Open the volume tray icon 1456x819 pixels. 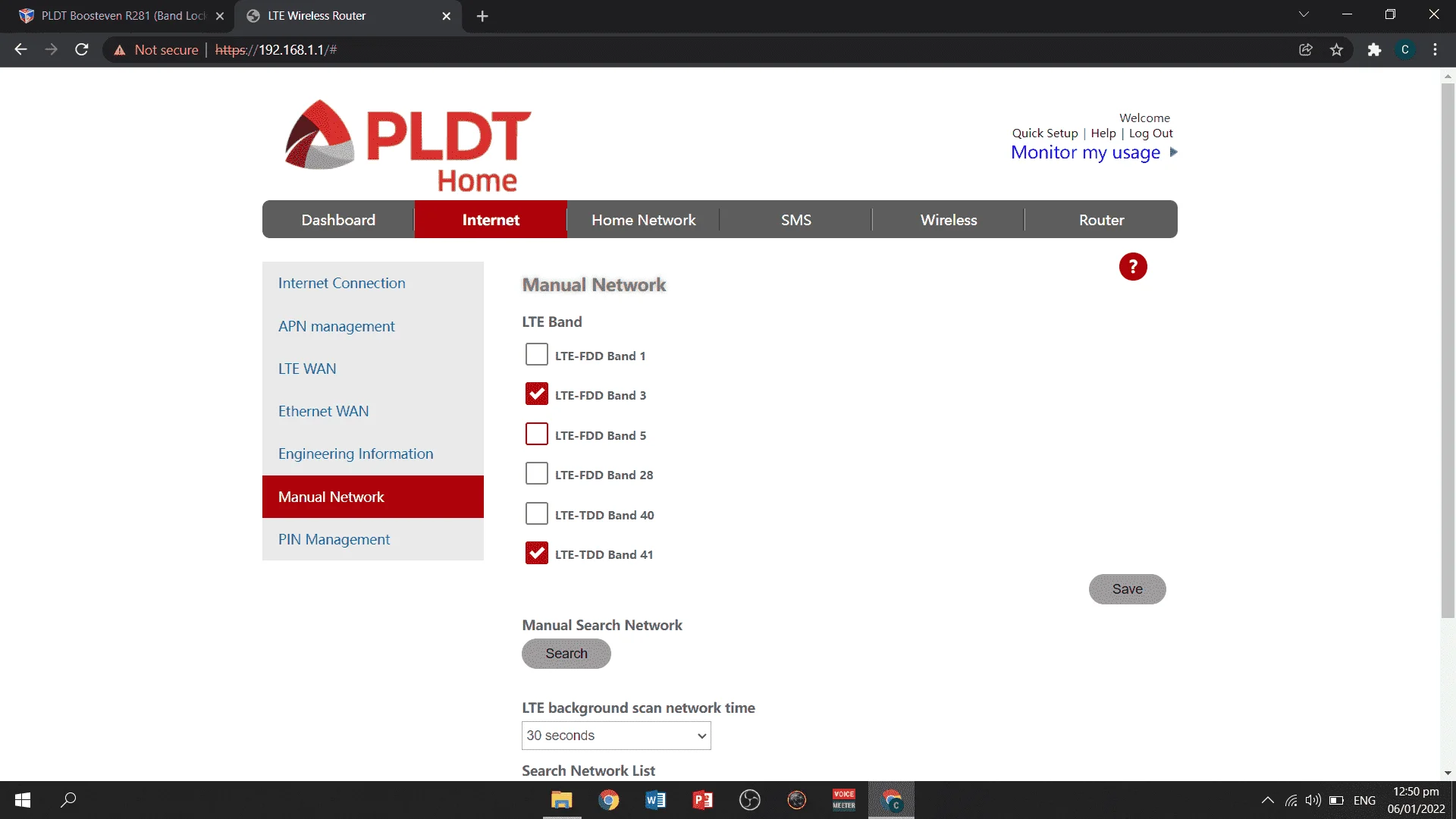coord(1313,800)
